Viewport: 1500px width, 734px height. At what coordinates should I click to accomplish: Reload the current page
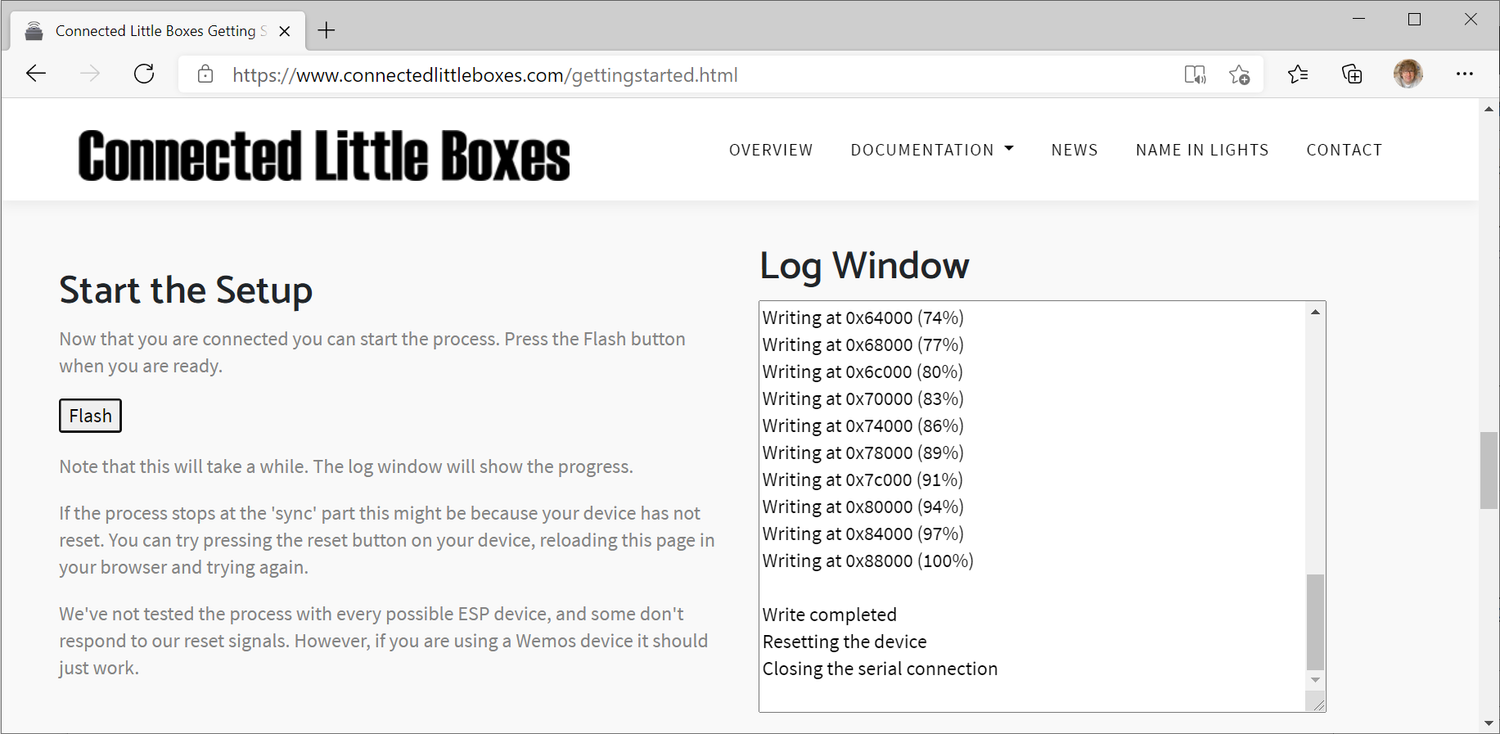click(x=143, y=74)
